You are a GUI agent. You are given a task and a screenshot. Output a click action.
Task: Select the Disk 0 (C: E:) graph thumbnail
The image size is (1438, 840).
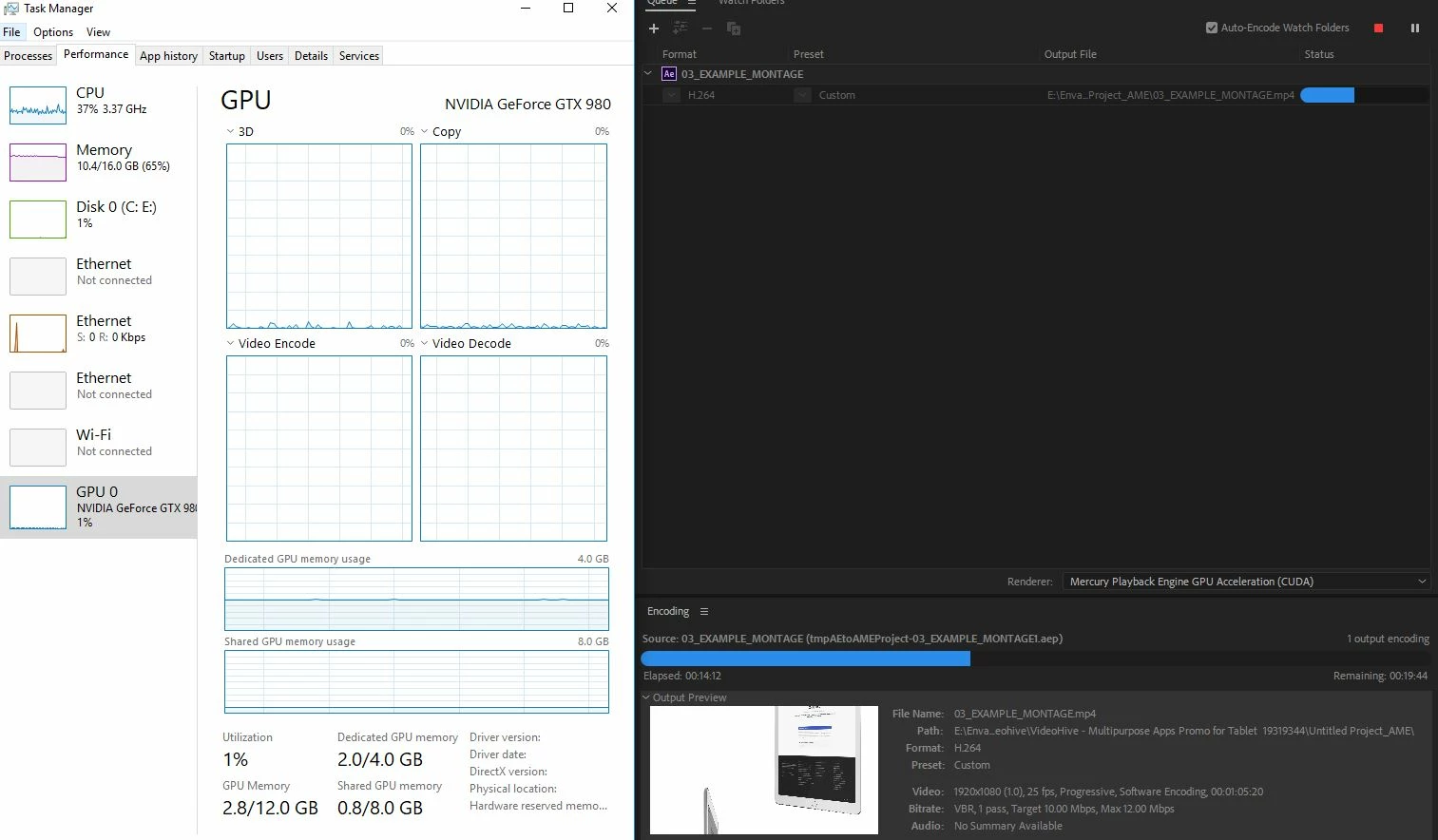coord(38,219)
